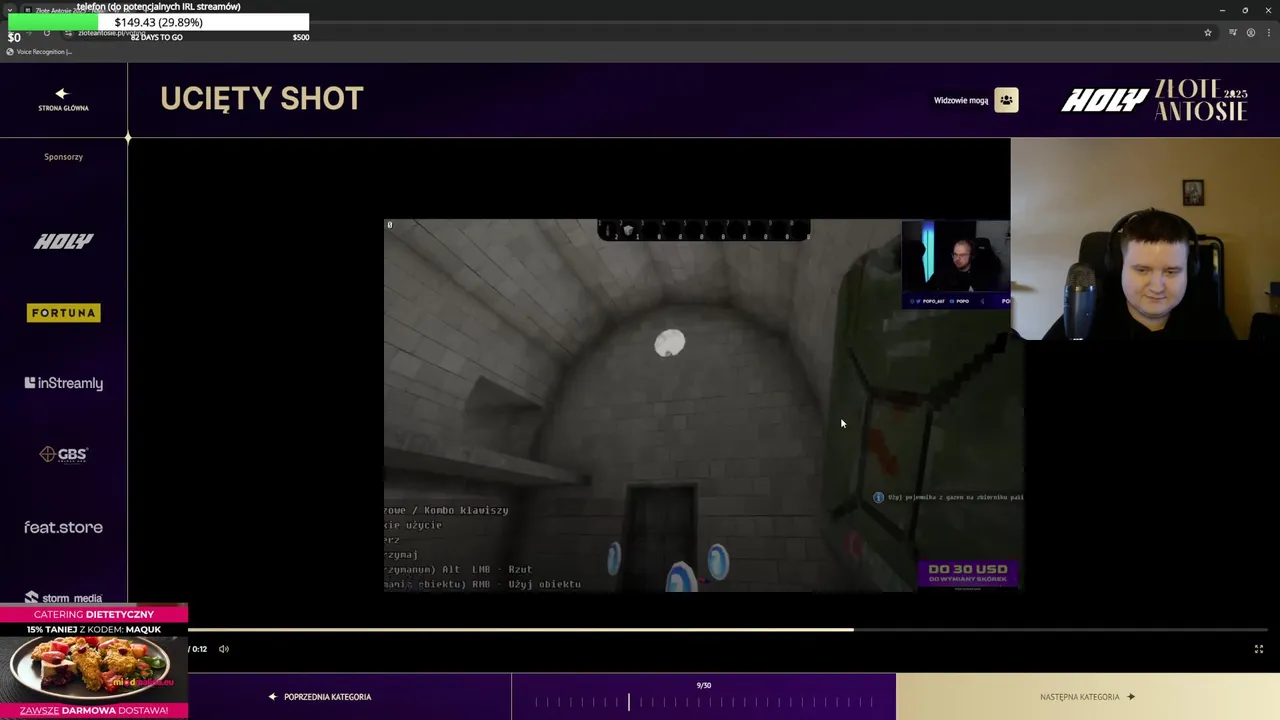Click the streamer webcam feed
The width and height of the screenshot is (1280, 720).
[x=1145, y=239]
